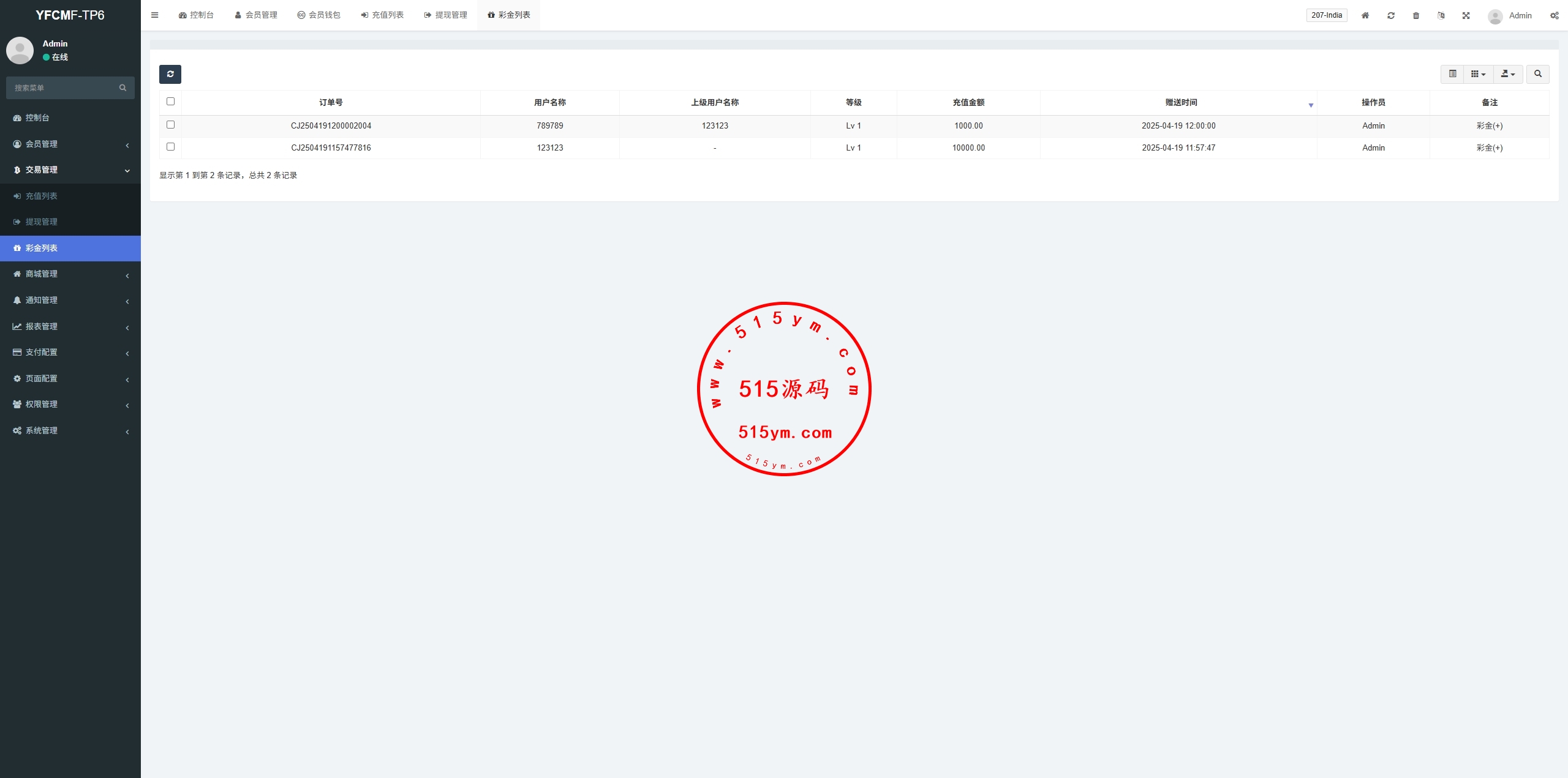Check the row for order CJ2504191157477816
This screenshot has height=778, width=1568.
coord(171,147)
